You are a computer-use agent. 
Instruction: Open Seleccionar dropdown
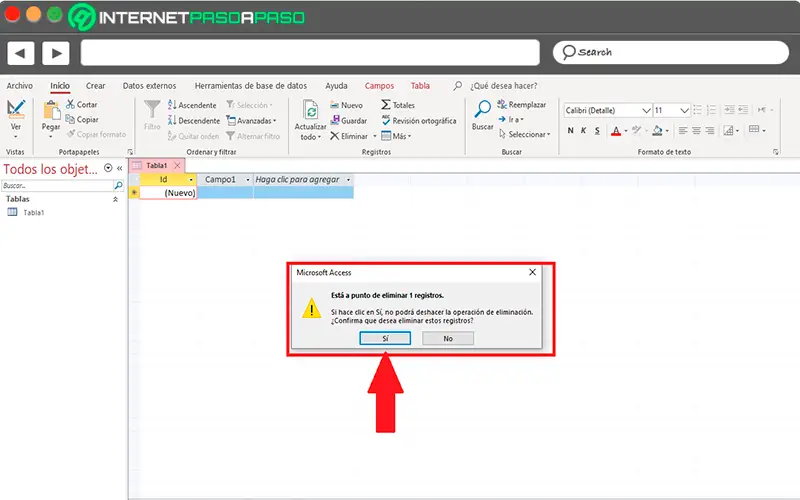click(524, 134)
